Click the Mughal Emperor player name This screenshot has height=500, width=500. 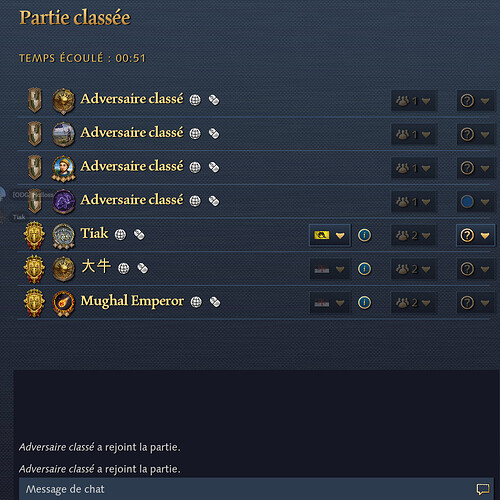(132, 301)
